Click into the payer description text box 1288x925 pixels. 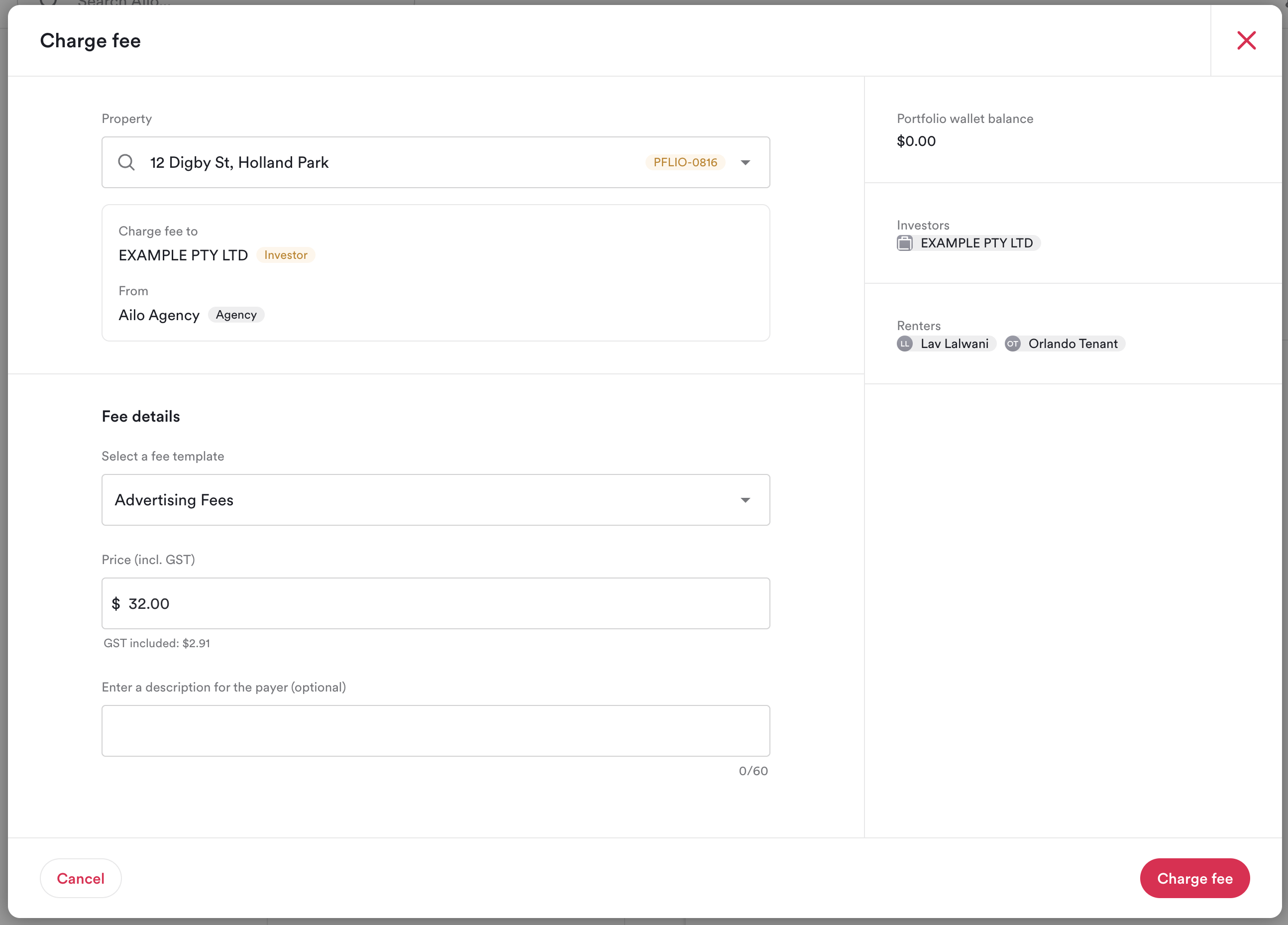tap(435, 731)
